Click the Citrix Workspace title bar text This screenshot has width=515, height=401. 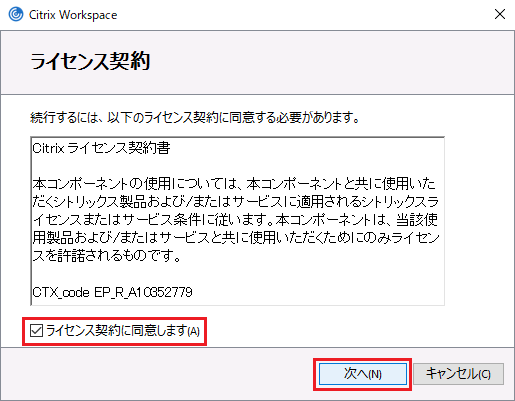[73, 15]
